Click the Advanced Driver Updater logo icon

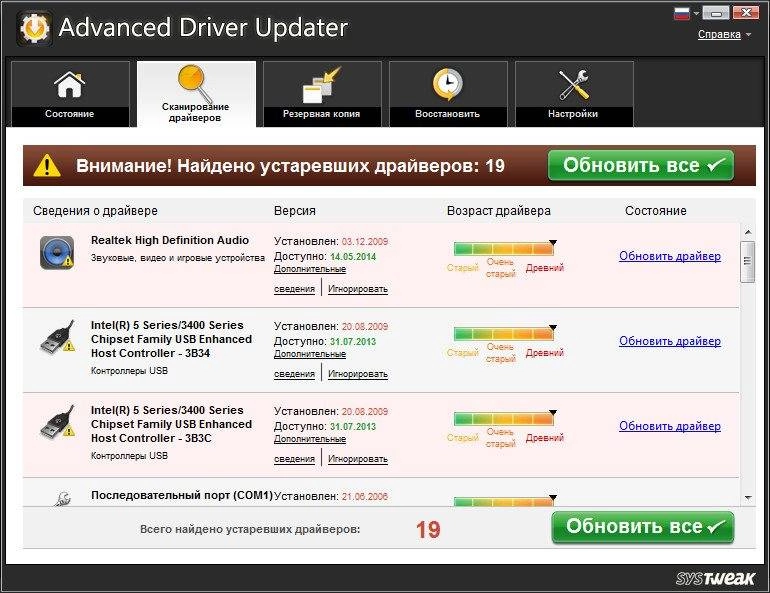pos(34,28)
